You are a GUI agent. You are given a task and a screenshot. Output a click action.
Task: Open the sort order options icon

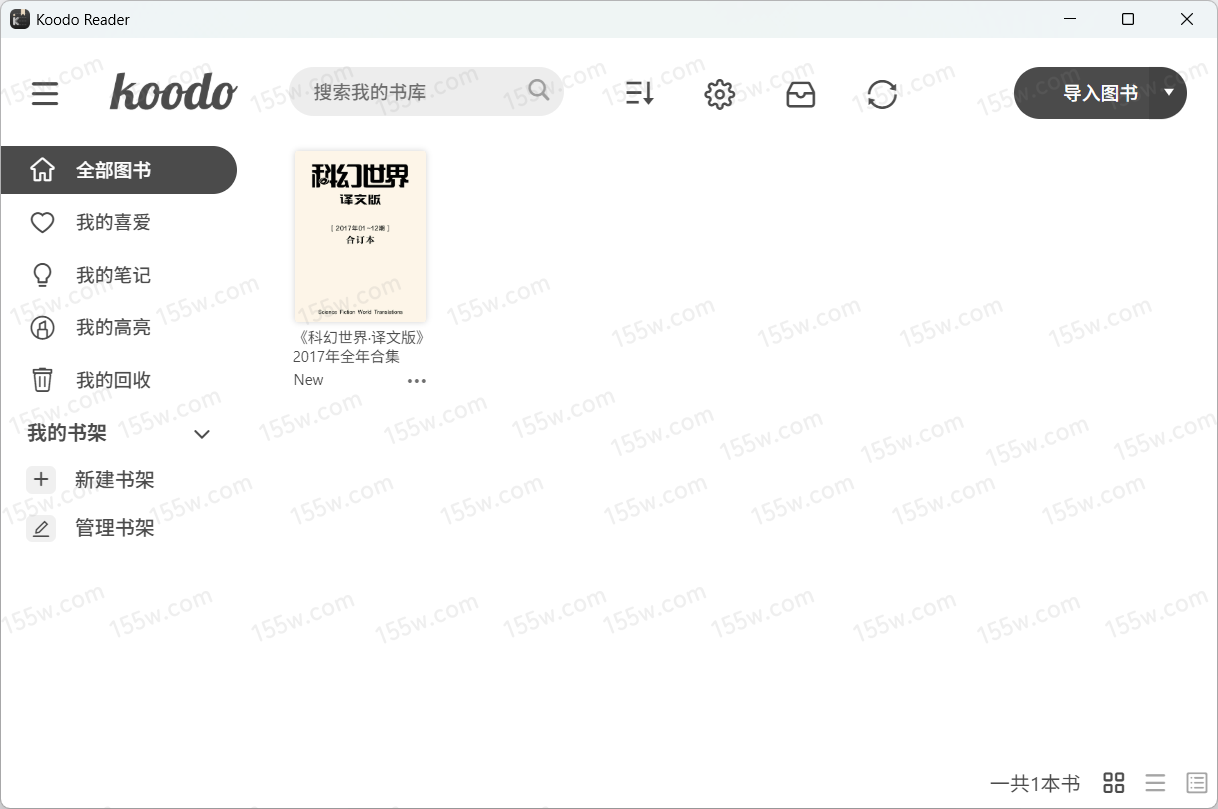[x=639, y=94]
